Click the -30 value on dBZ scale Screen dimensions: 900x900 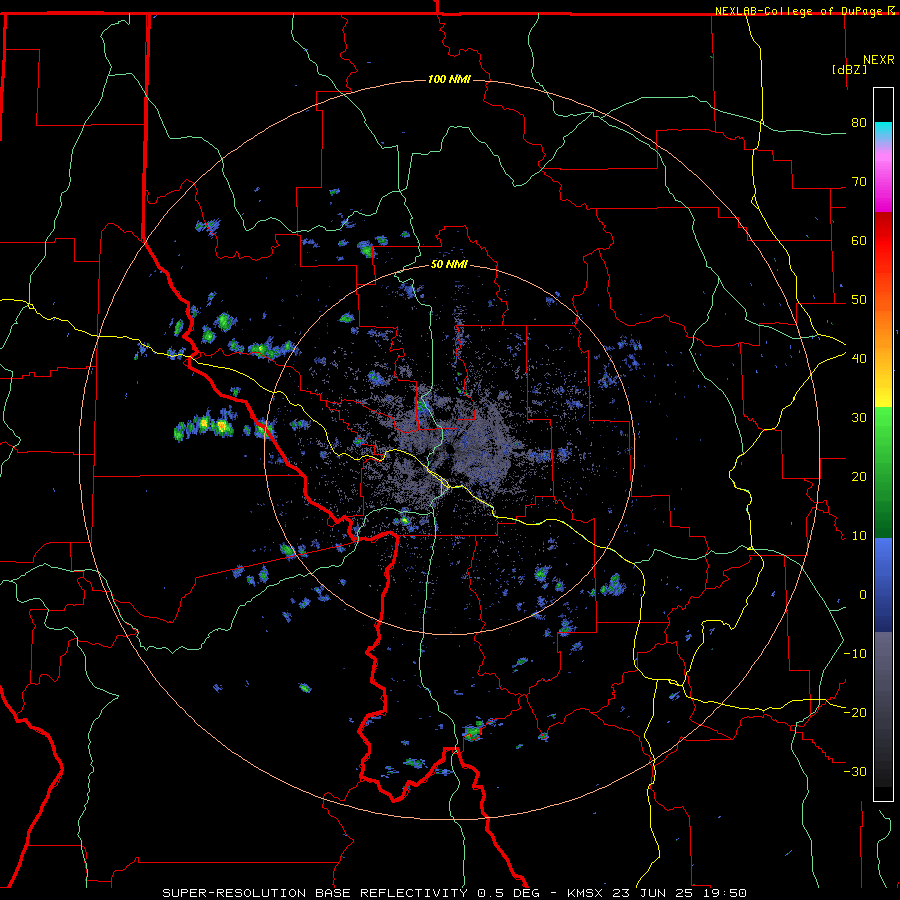coord(855,771)
